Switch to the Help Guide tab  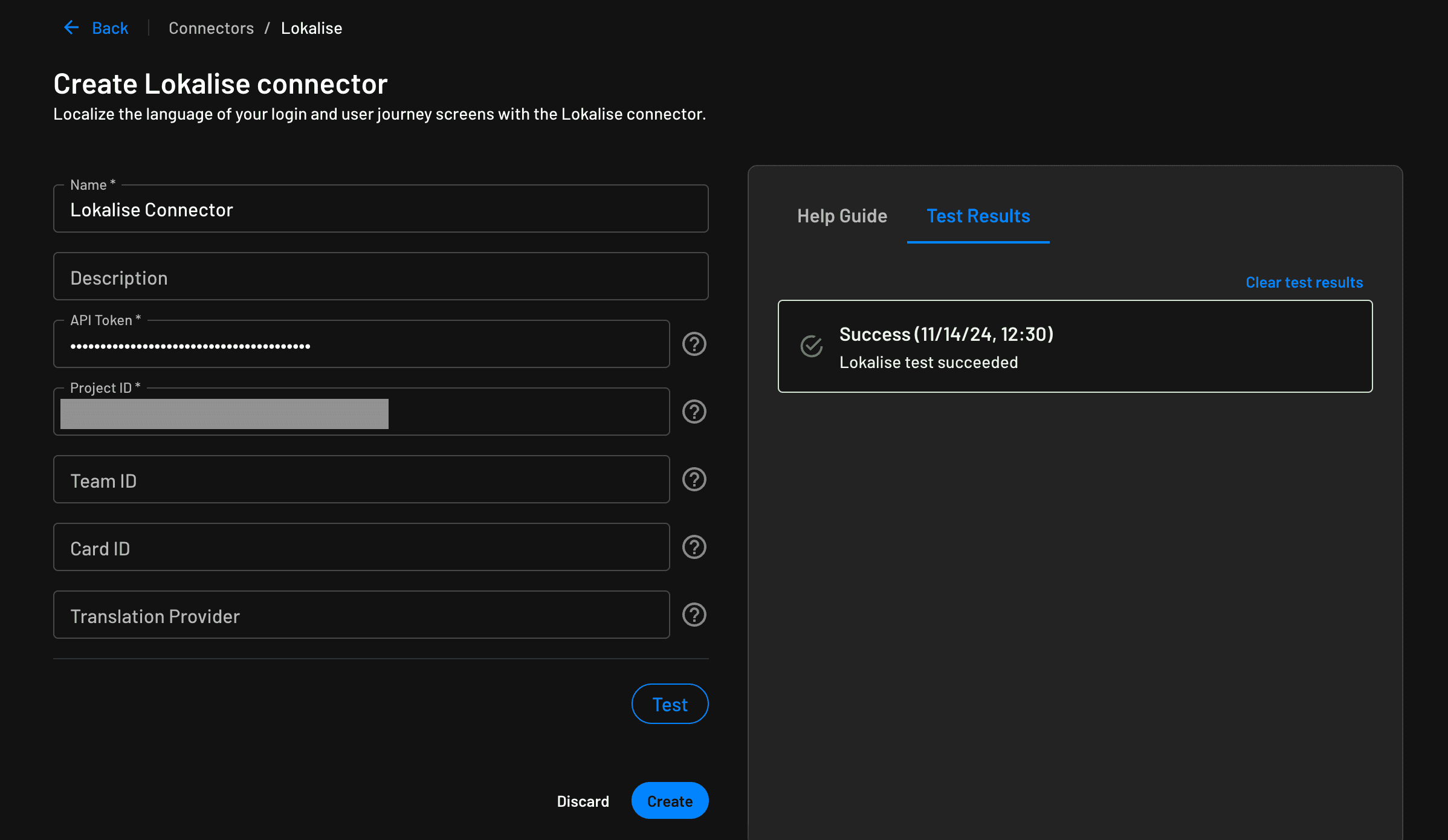842,215
